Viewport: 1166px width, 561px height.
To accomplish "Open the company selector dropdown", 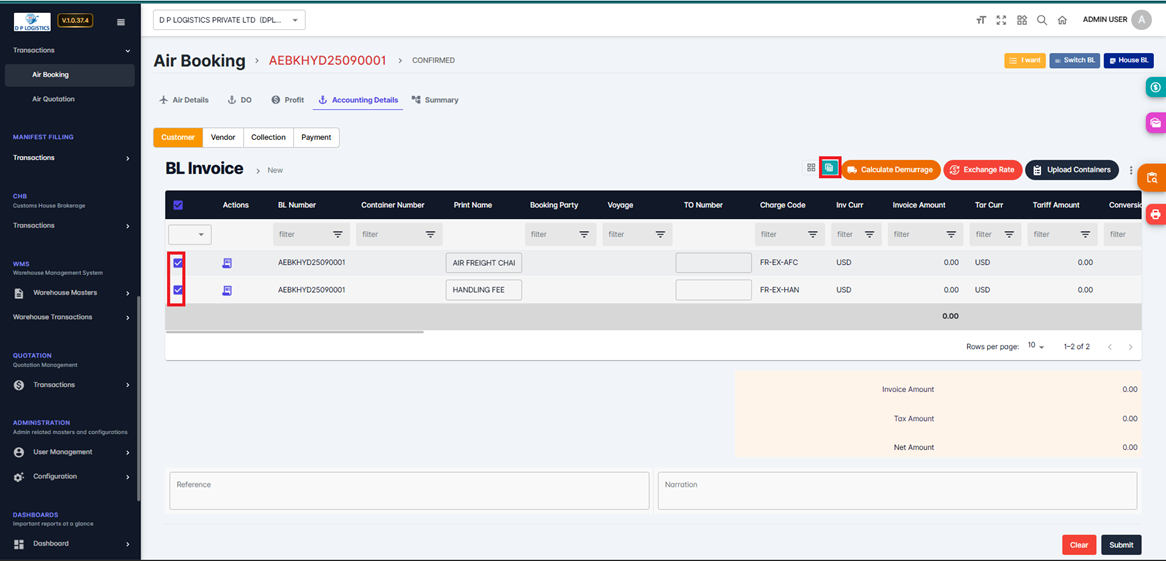I will click(x=229, y=20).
